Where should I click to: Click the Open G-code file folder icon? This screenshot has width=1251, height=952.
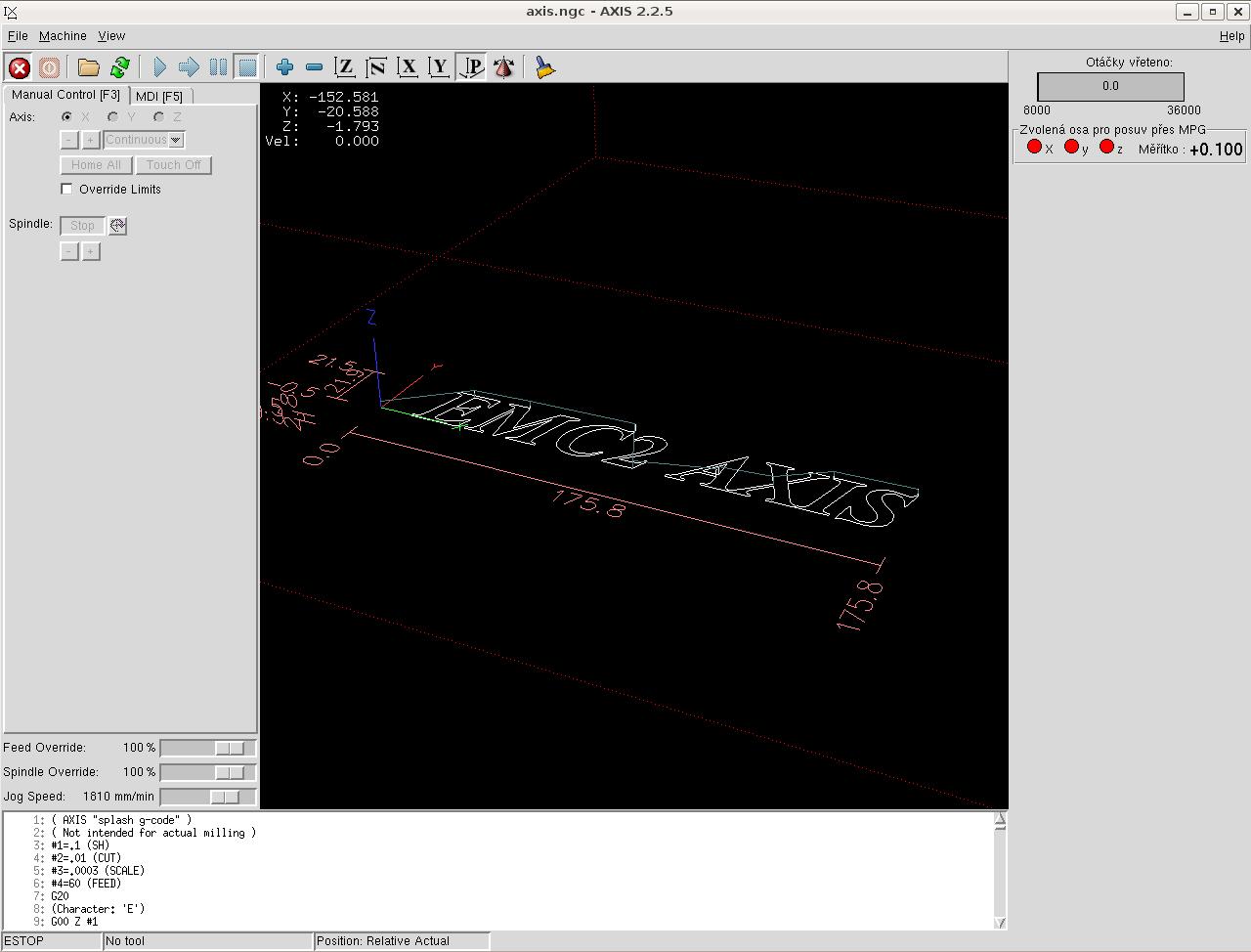click(89, 67)
